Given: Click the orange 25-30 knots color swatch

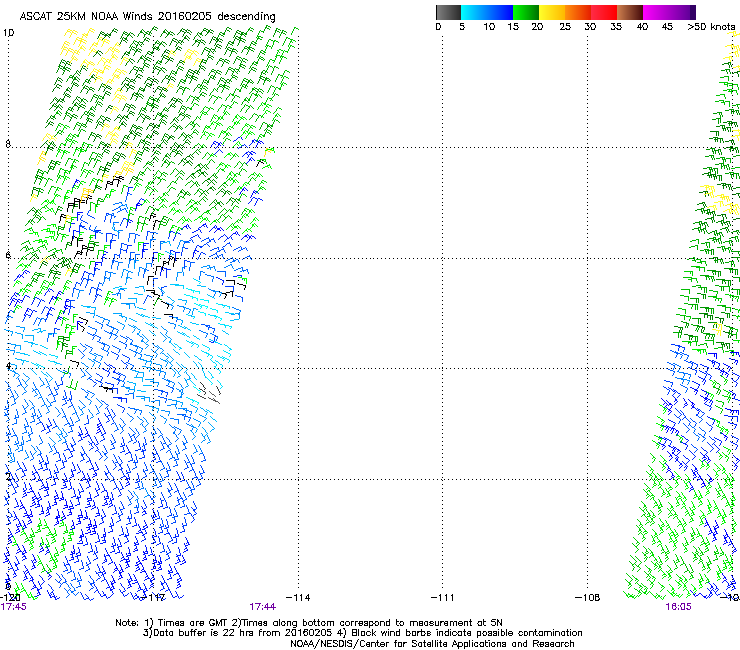Looking at the screenshot, I should 578,12.
